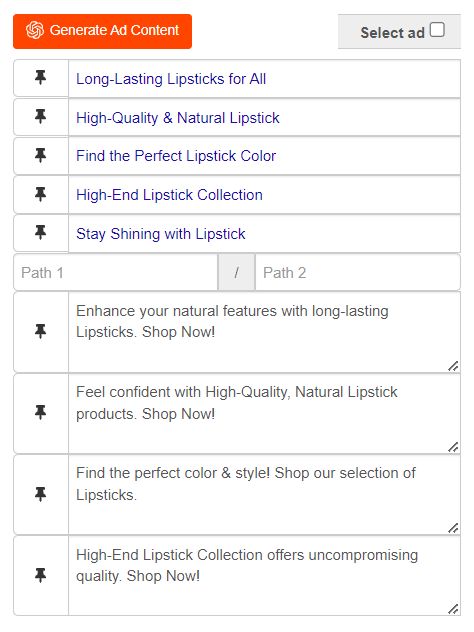Click the 'Enhance your natural features' description textarea

coord(264,332)
